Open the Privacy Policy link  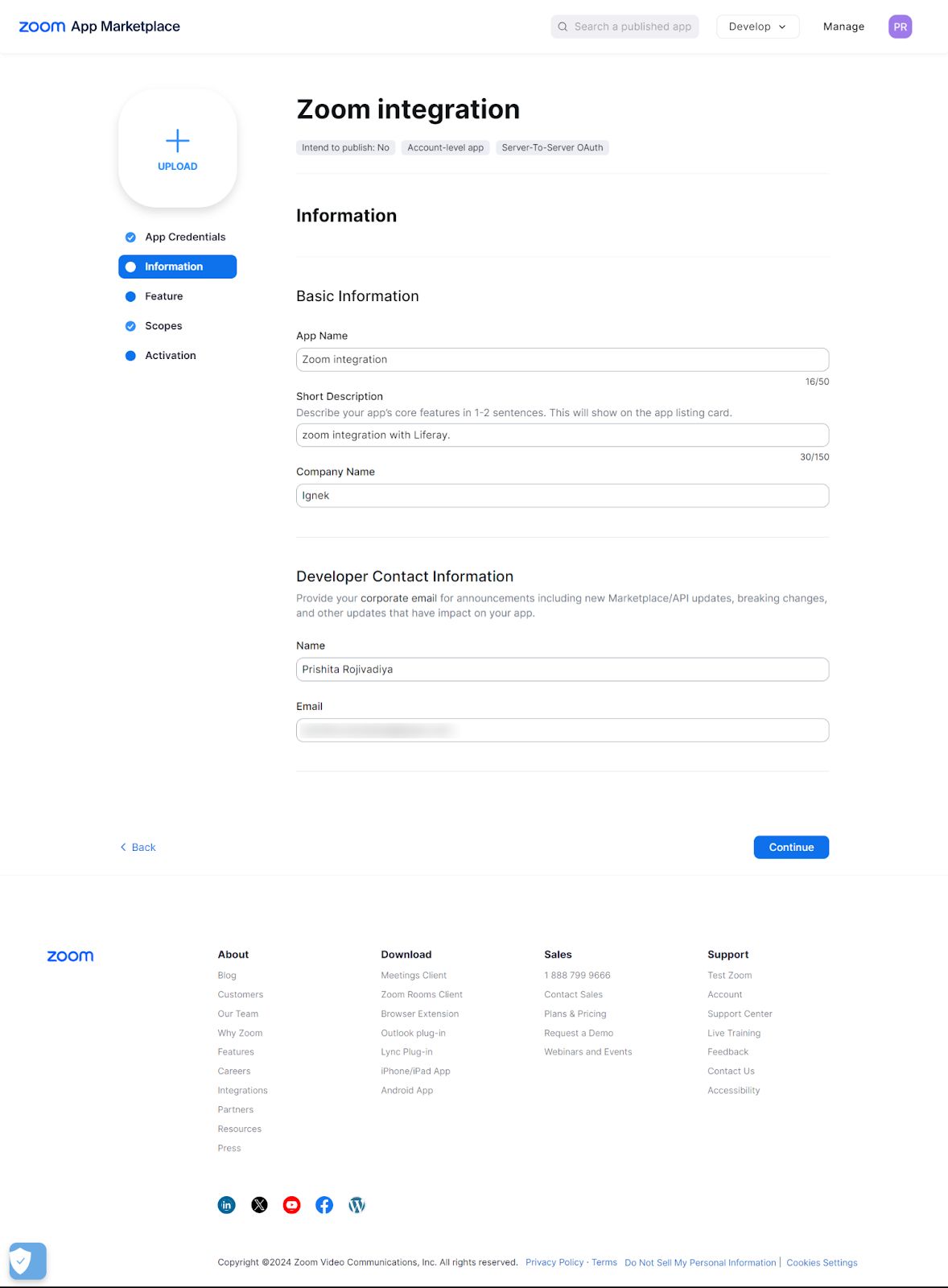click(x=554, y=1262)
